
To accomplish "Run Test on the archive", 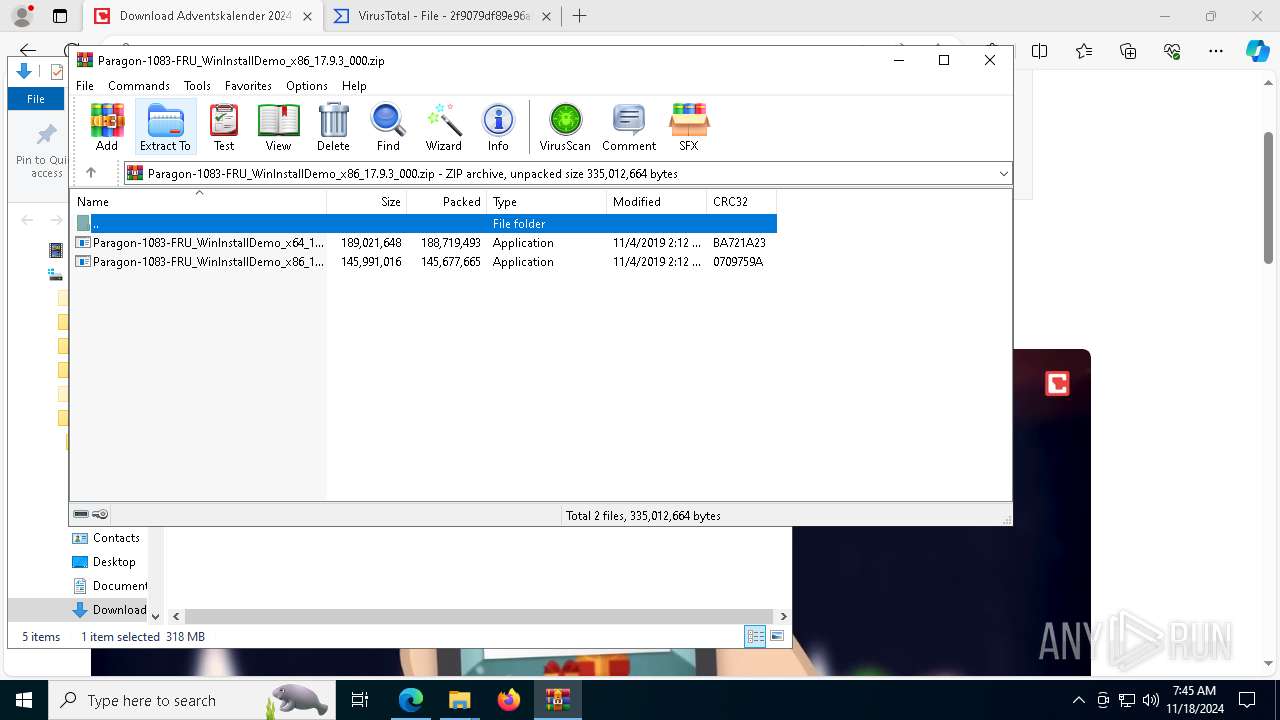I will pyautogui.click(x=224, y=127).
